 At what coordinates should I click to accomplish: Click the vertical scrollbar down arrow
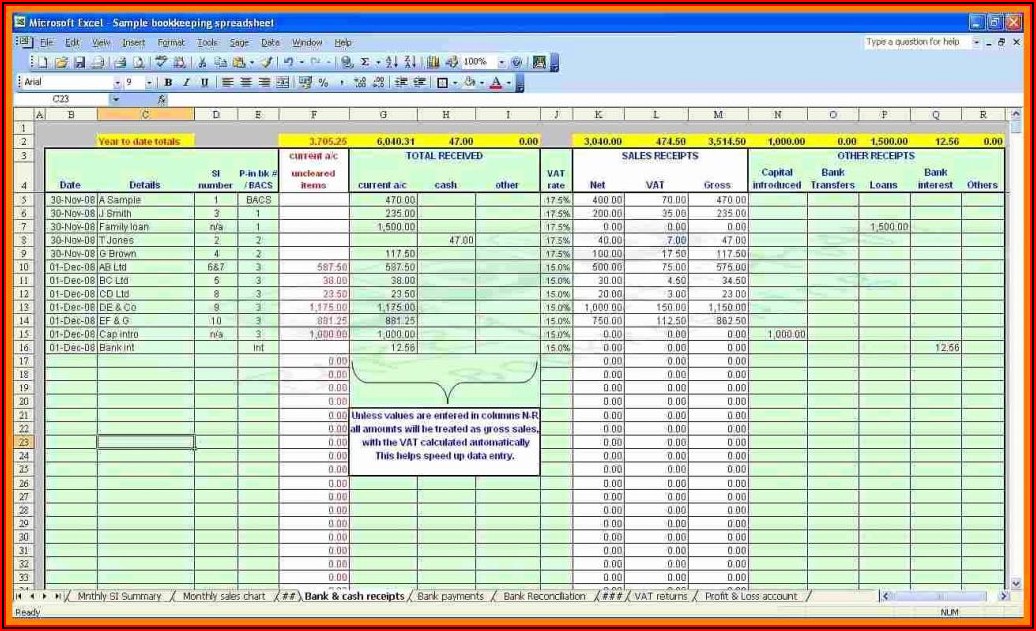click(1016, 584)
